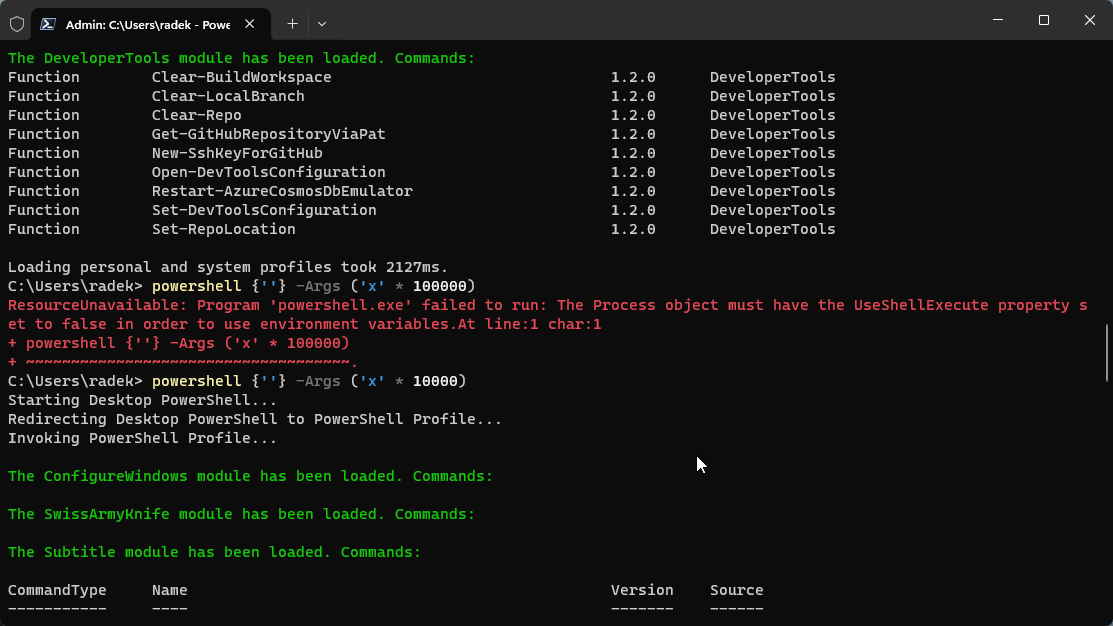
Task: Maximize the Windows Terminal window
Action: [x=1043, y=20]
